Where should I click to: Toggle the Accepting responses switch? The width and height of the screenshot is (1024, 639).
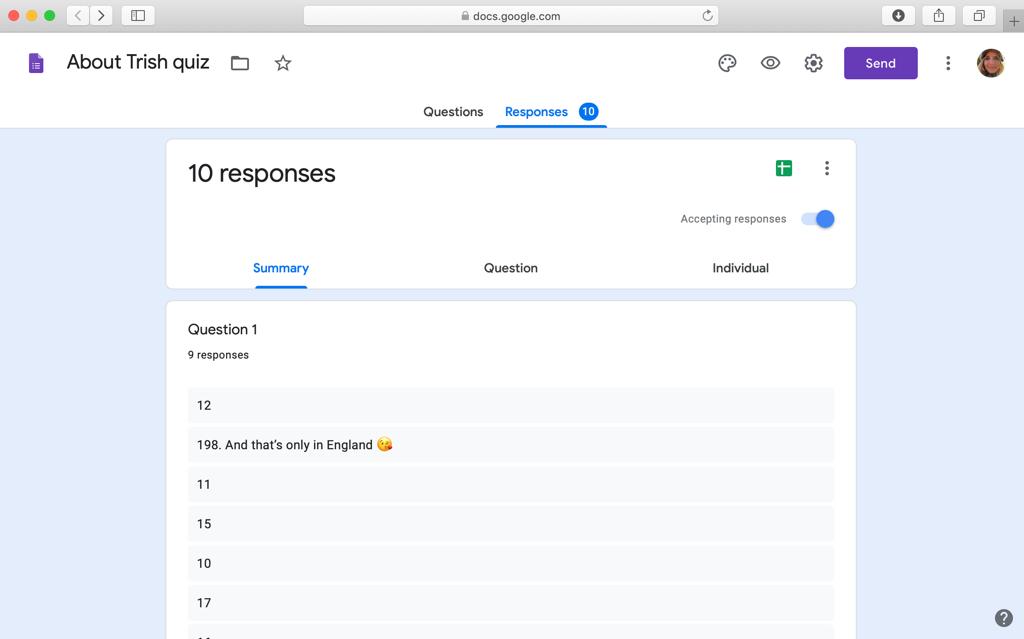point(818,219)
